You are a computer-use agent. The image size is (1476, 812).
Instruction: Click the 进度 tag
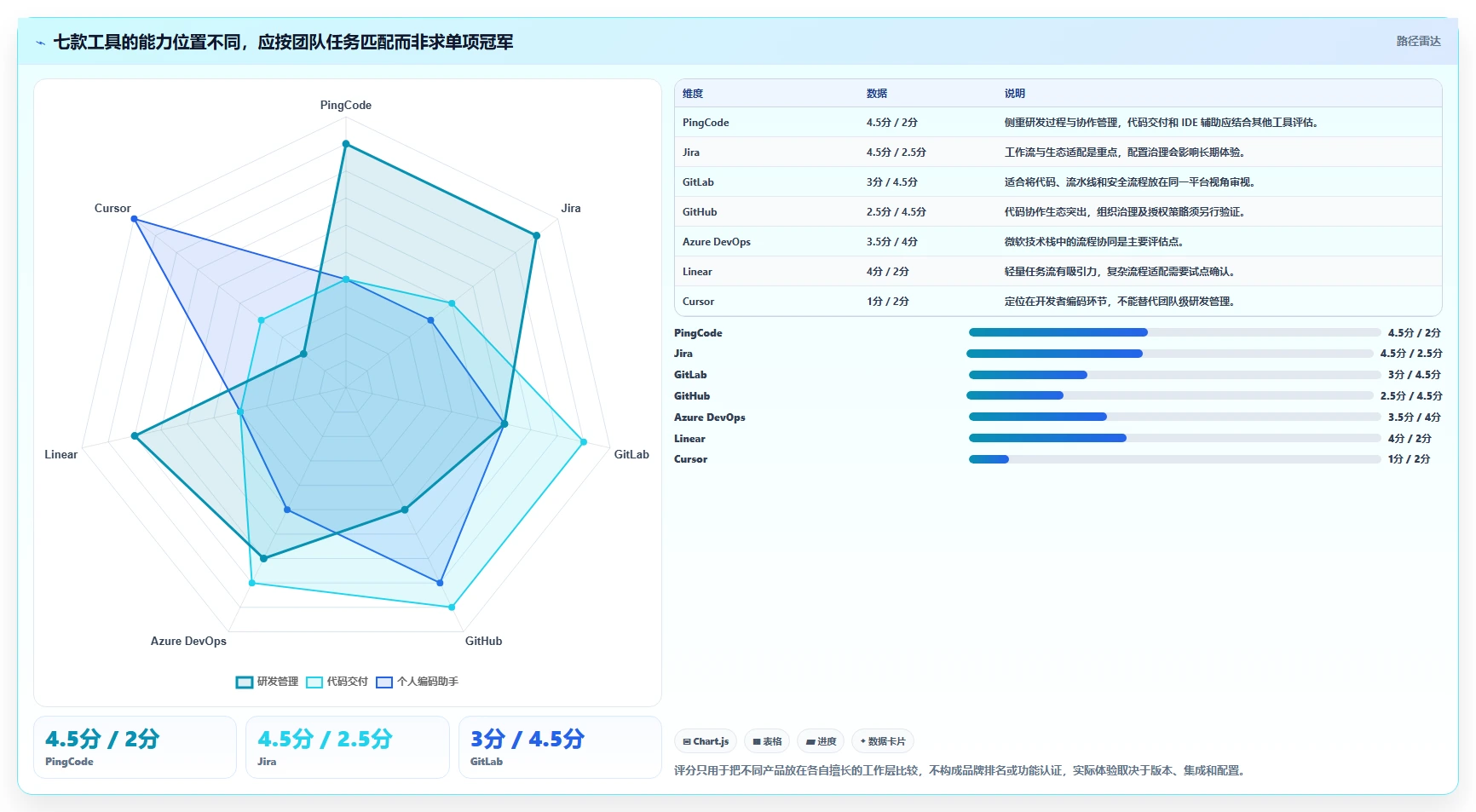(x=821, y=741)
